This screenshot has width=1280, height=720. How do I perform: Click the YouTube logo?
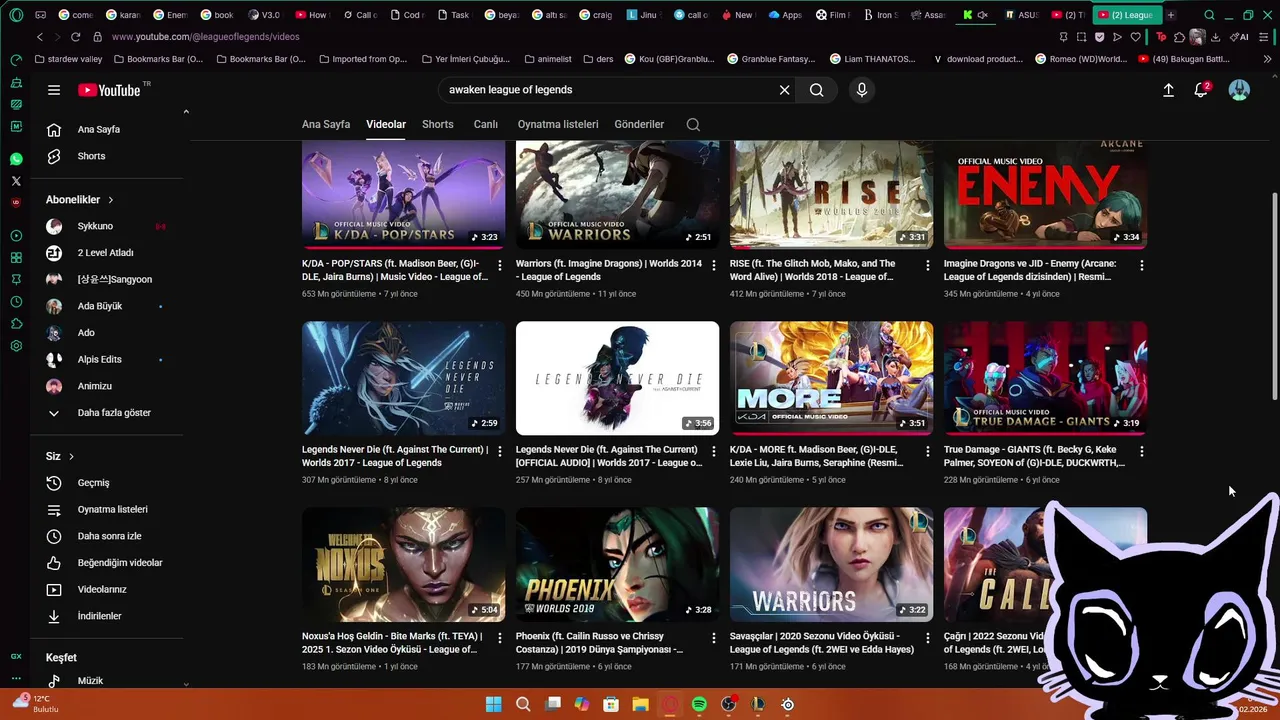109,90
